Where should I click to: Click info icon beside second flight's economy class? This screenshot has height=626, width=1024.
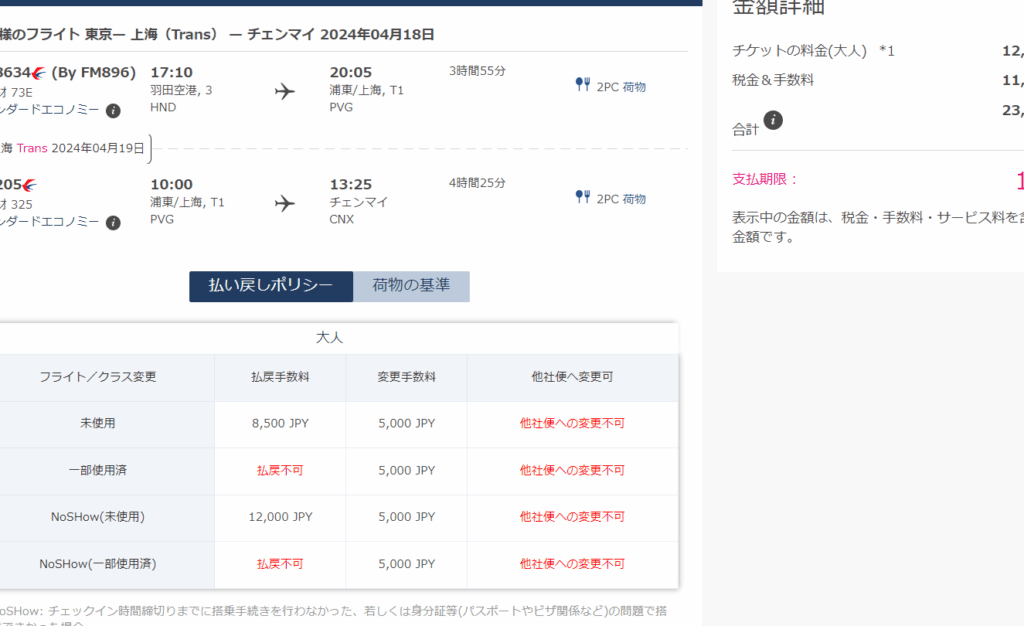click(113, 222)
